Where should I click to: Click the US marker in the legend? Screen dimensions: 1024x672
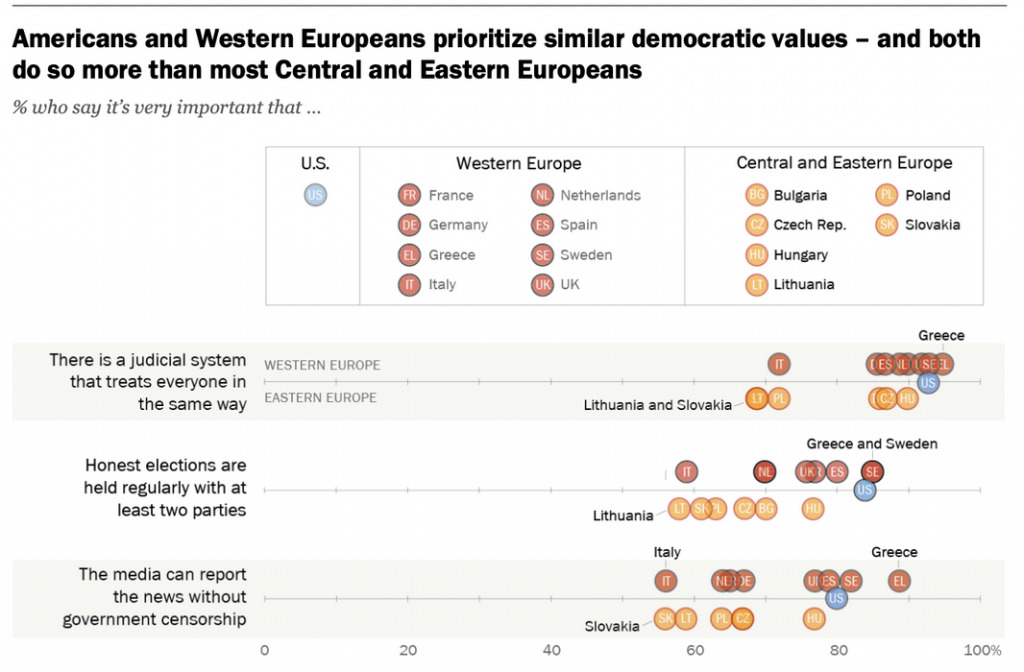pos(315,195)
